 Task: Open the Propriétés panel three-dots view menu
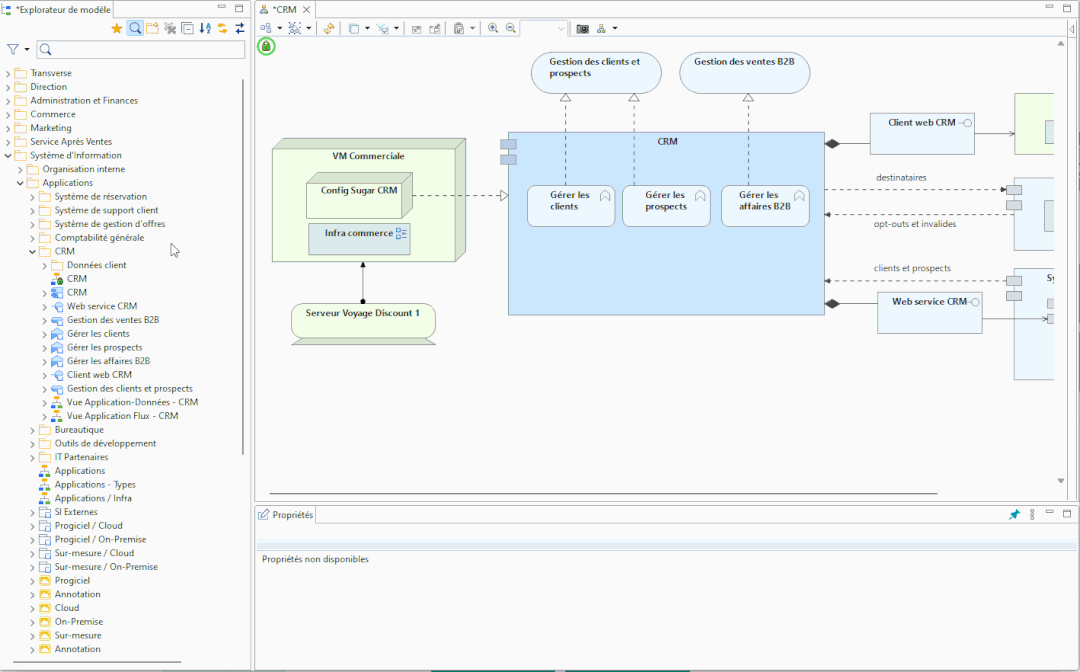(x=1032, y=514)
